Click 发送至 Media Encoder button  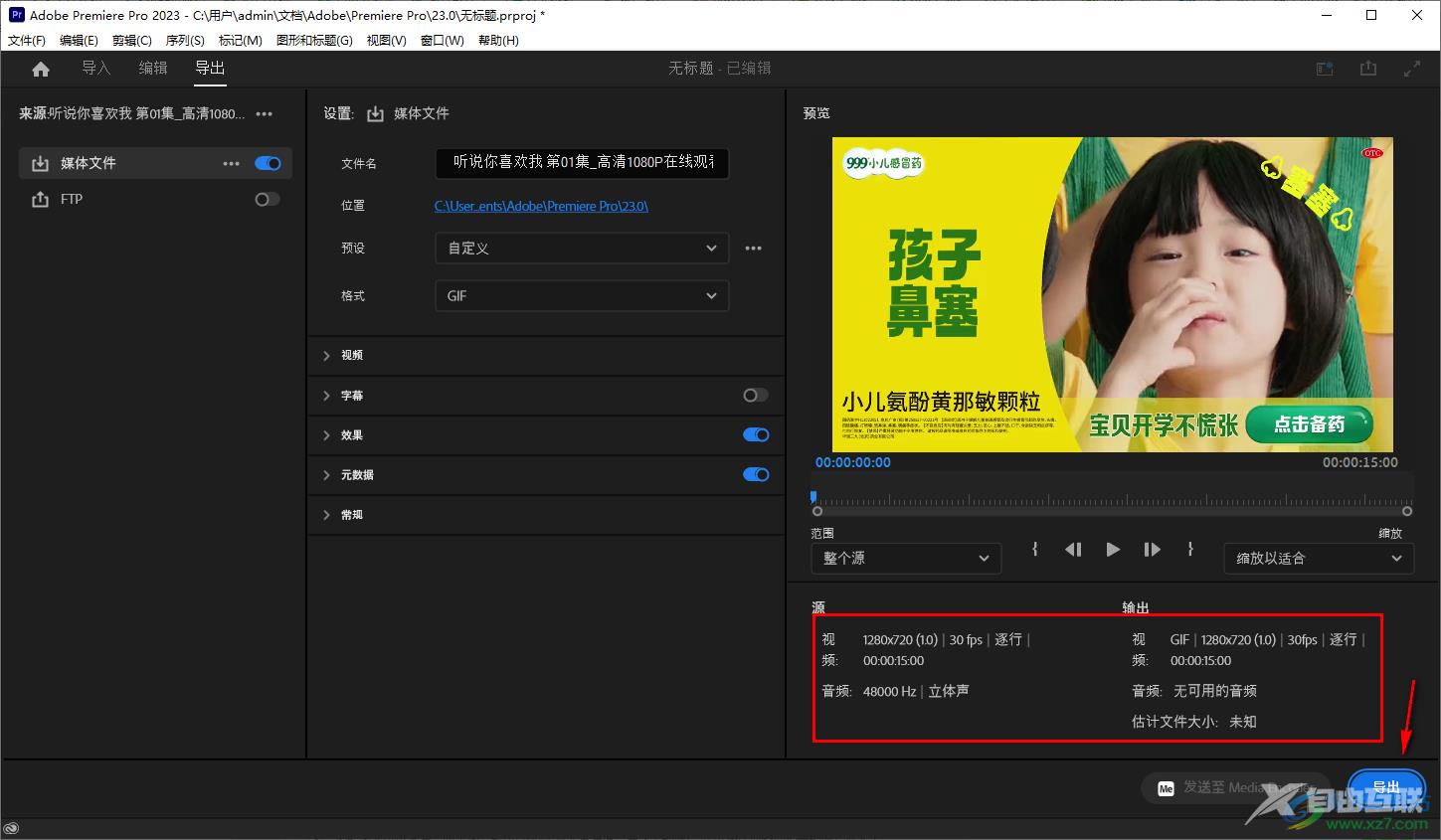1237,787
